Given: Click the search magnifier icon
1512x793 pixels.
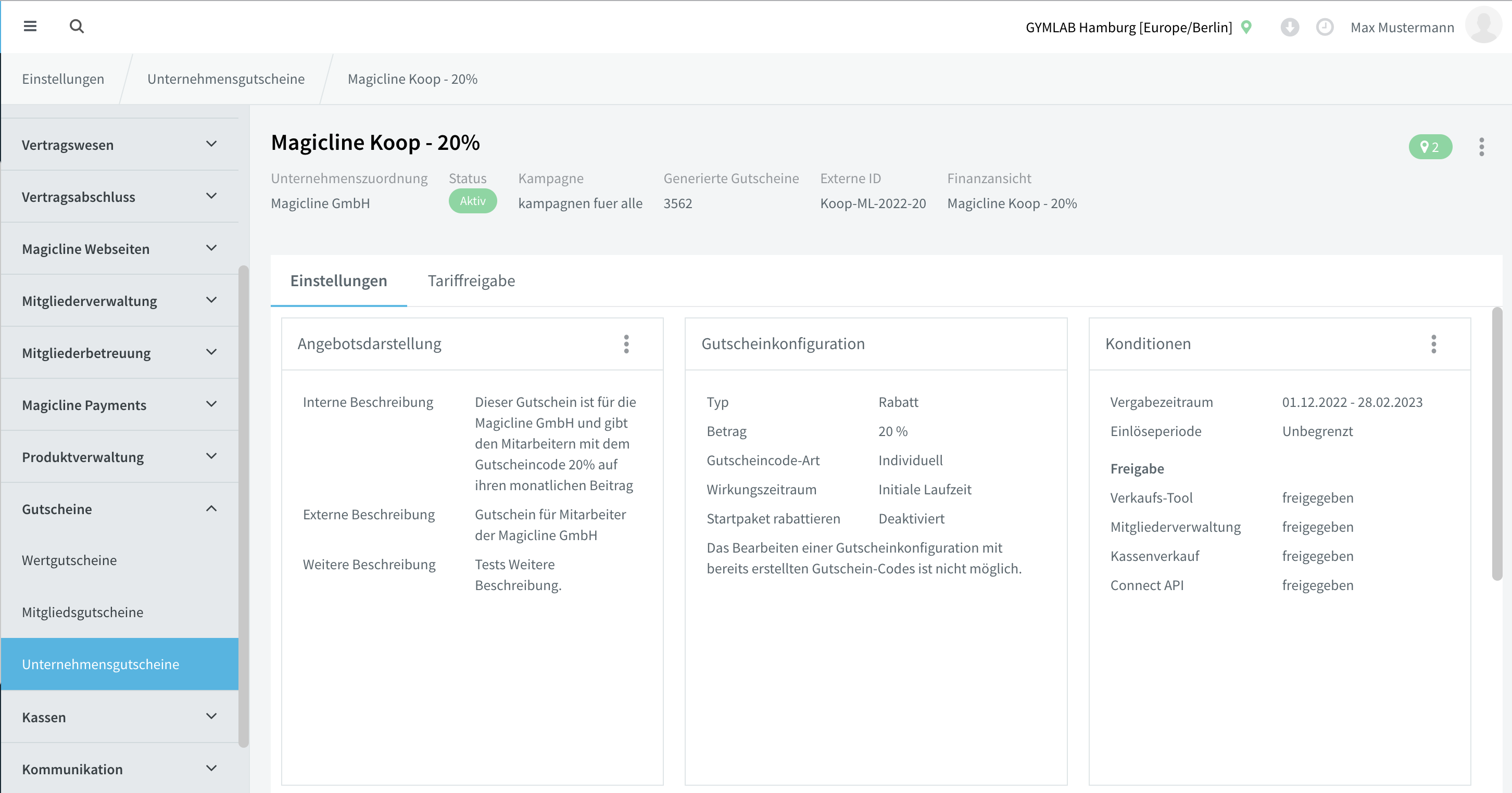Looking at the screenshot, I should [77, 27].
